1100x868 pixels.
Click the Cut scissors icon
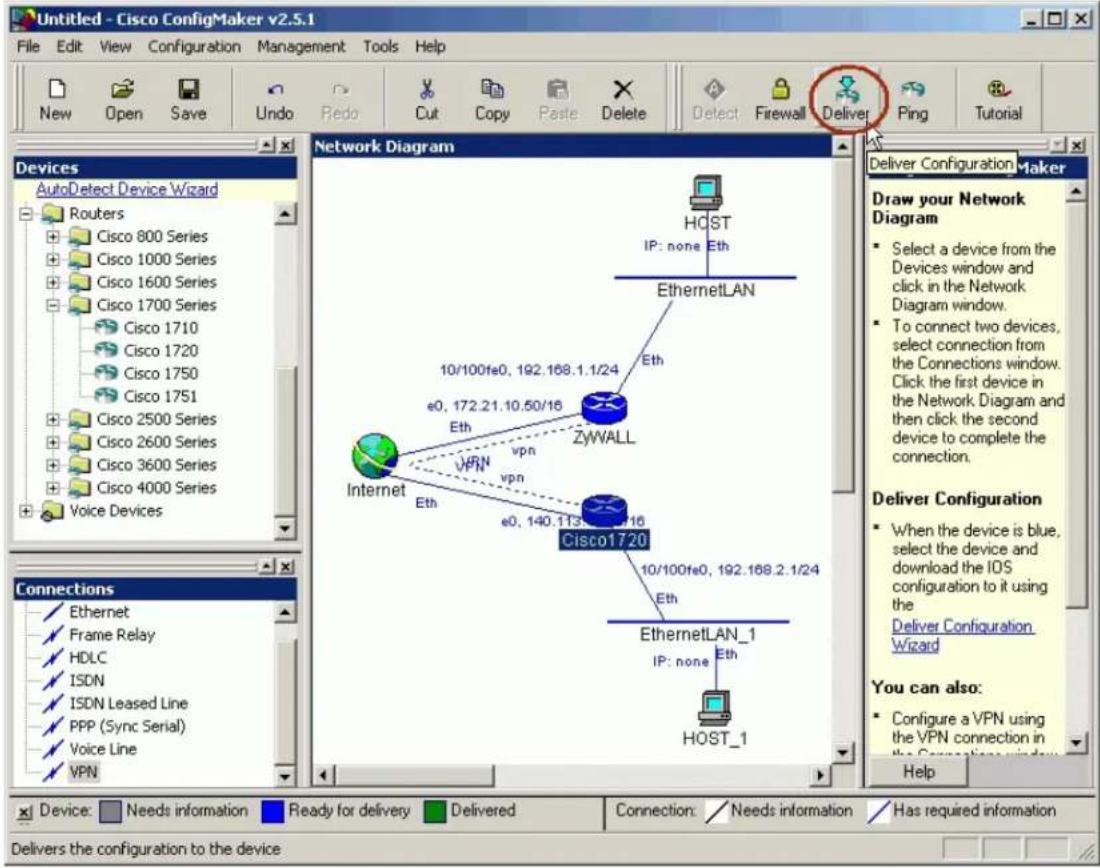click(427, 100)
